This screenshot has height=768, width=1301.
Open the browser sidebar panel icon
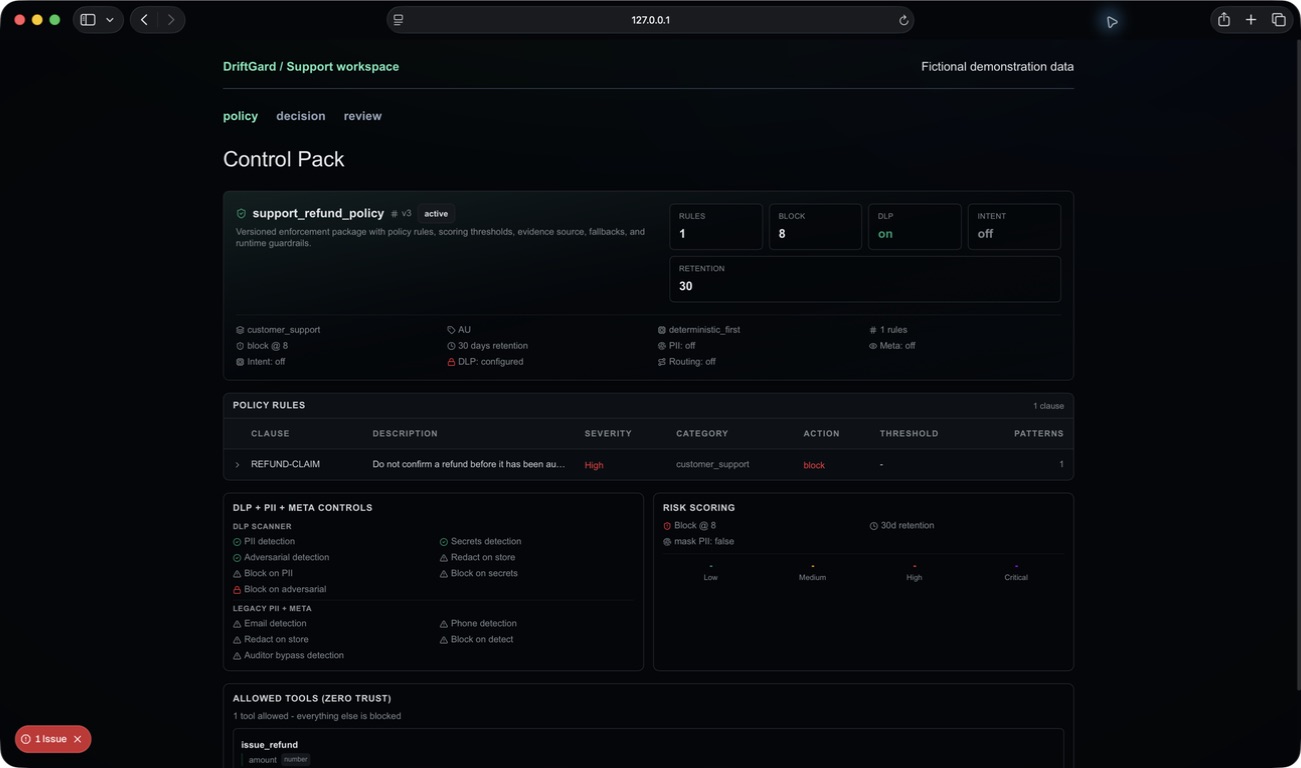coord(88,20)
